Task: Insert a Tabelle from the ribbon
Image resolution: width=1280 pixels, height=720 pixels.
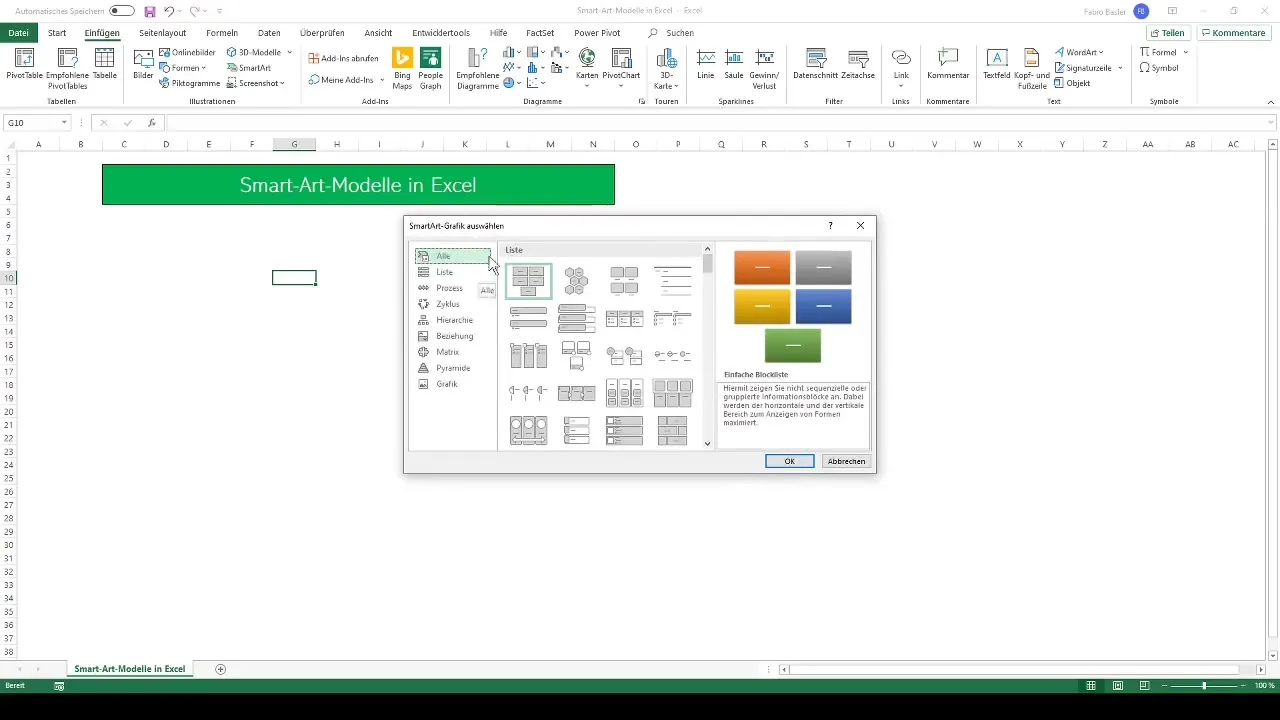Action: [105, 65]
